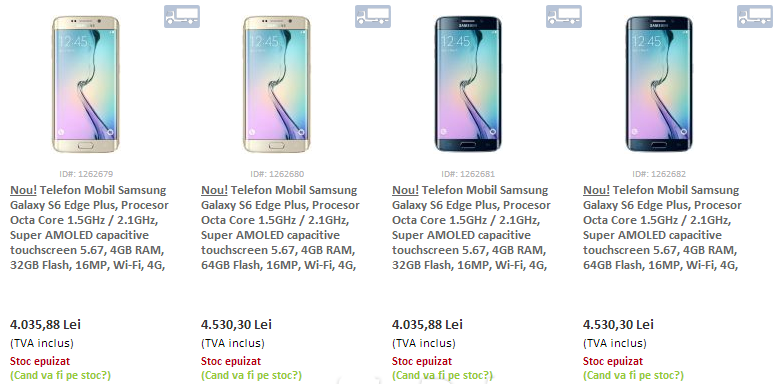Screen dimensions: 779x384
Task: Click 'Cand va fi pe stoc?' for fourth product
Action: [x=633, y=376]
